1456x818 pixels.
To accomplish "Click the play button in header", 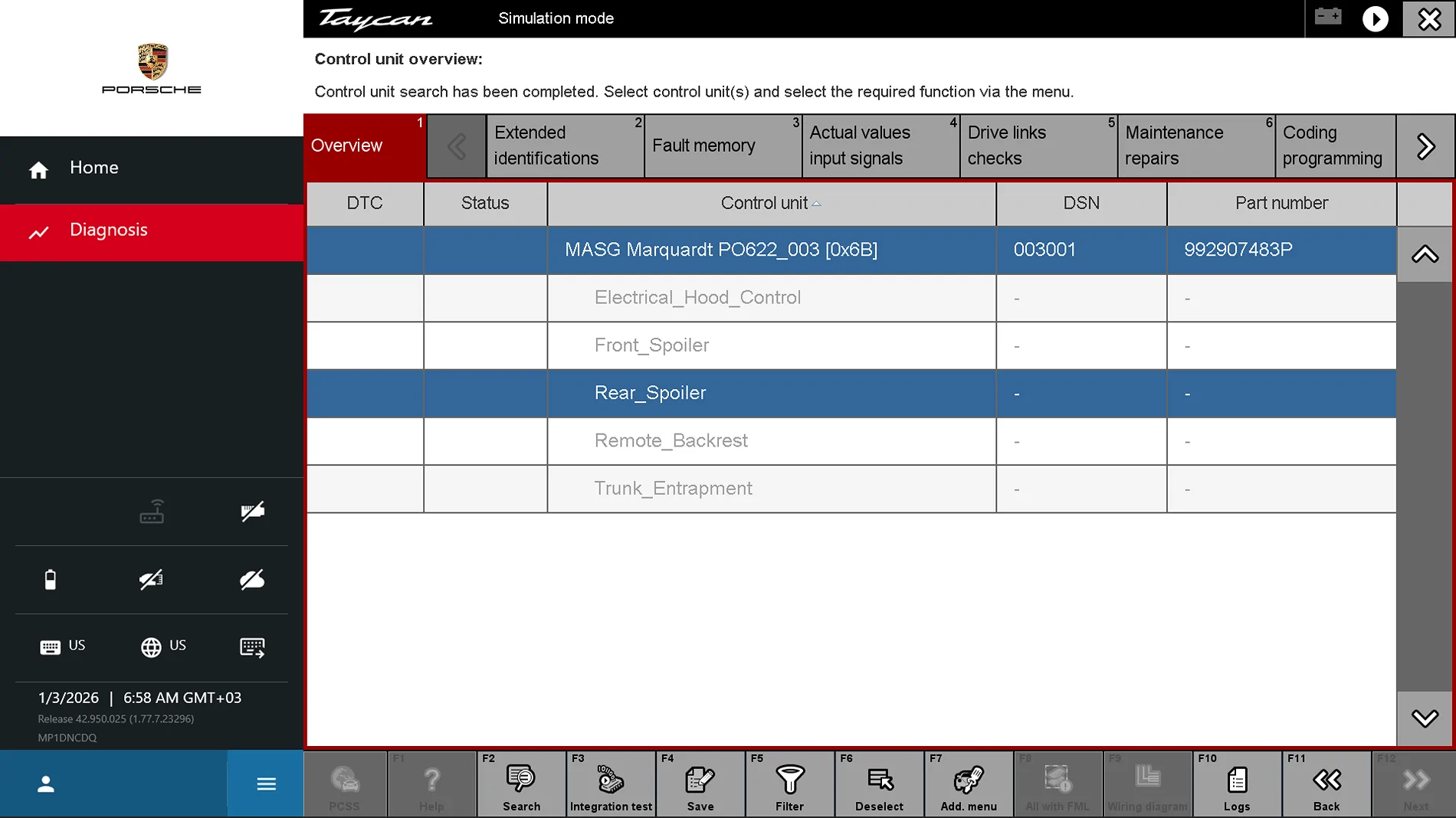I will pos(1375,18).
